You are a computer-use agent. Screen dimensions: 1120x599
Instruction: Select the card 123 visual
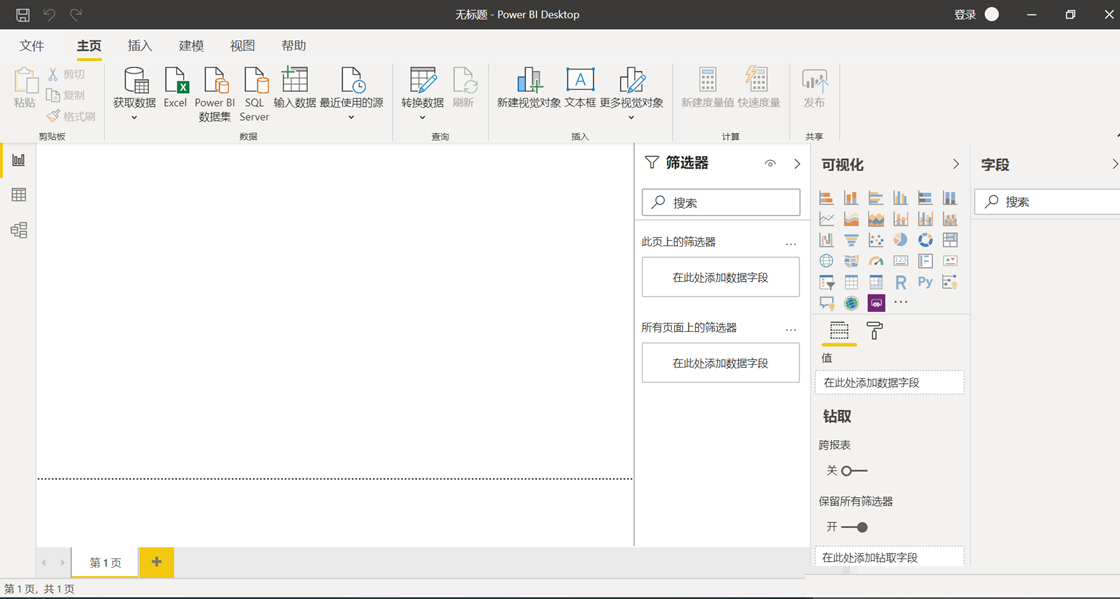901,261
